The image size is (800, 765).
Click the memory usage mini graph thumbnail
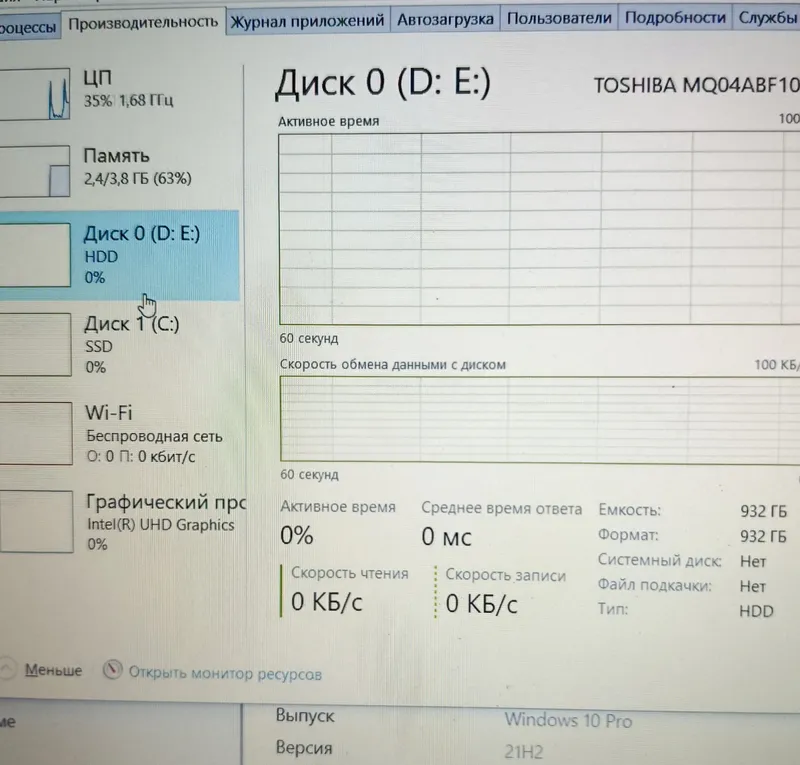35,171
